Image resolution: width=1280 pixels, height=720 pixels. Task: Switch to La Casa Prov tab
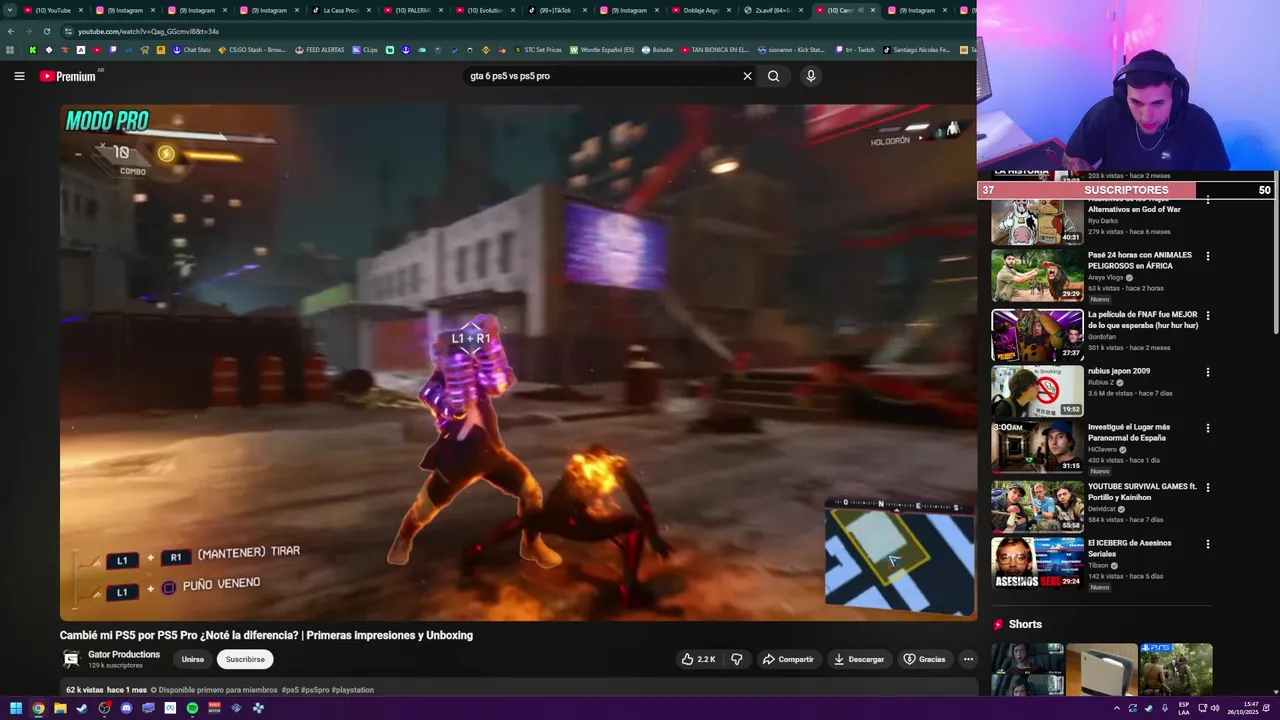[340, 10]
